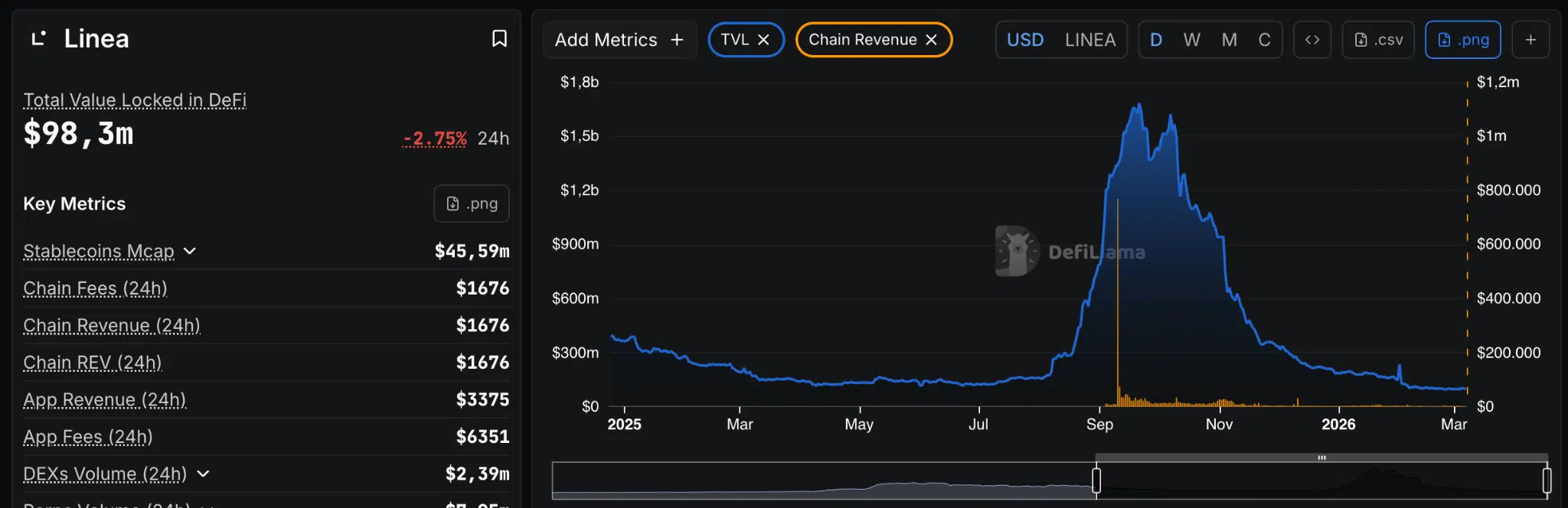Export chart image as .png
The width and height of the screenshot is (1568, 508).
pos(1462,40)
